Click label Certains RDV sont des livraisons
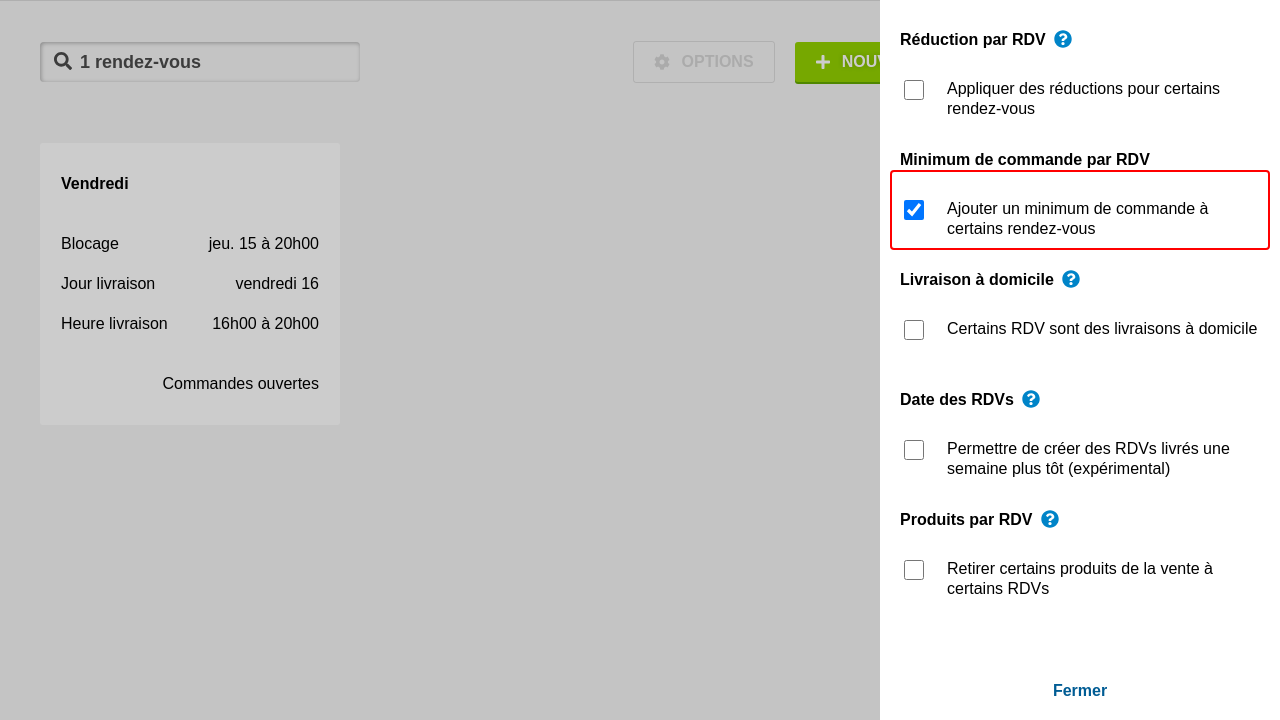Screen dimensions: 1280x720 point(1101,329)
